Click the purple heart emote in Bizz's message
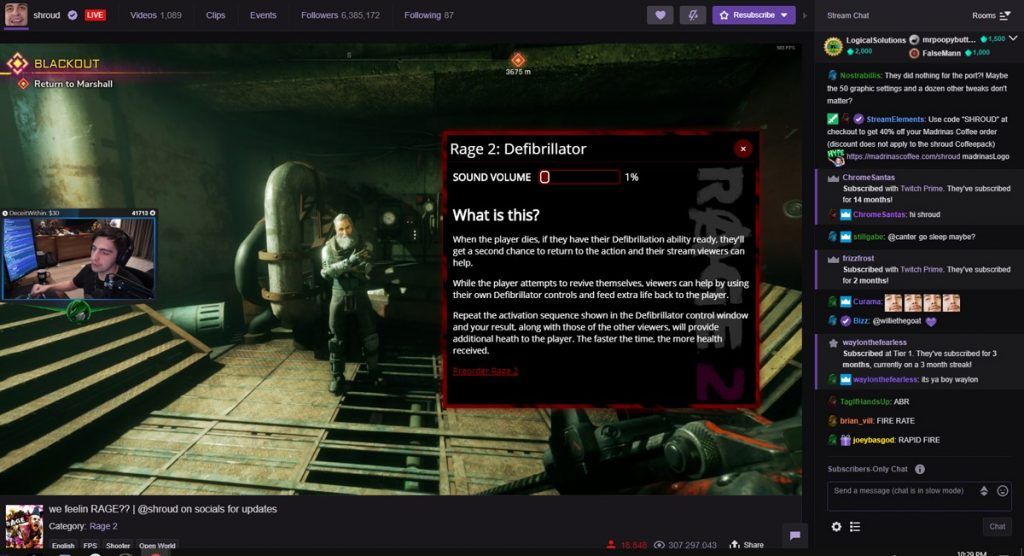 pyautogui.click(x=931, y=321)
